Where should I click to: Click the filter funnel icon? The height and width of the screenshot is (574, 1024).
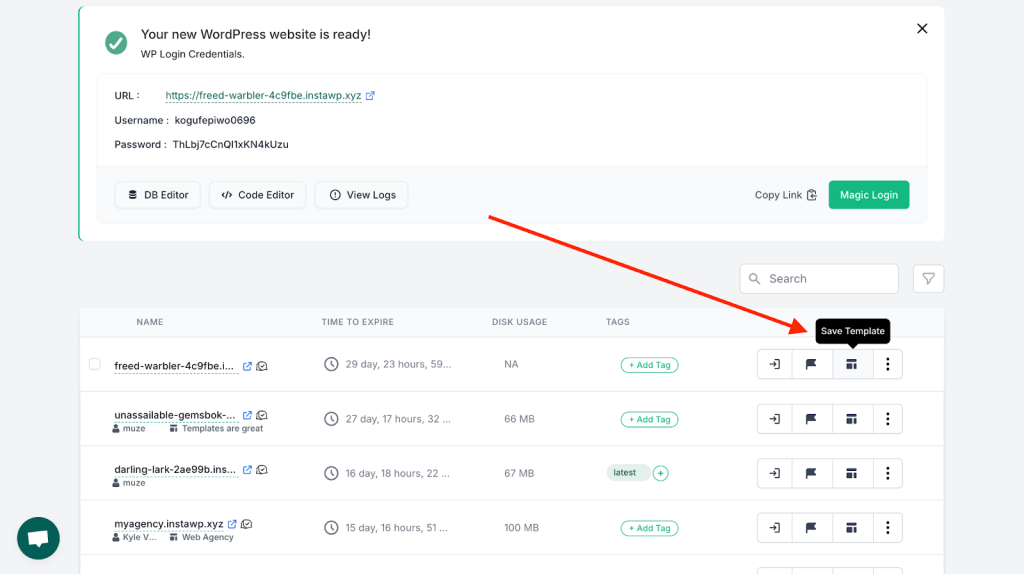coord(928,279)
